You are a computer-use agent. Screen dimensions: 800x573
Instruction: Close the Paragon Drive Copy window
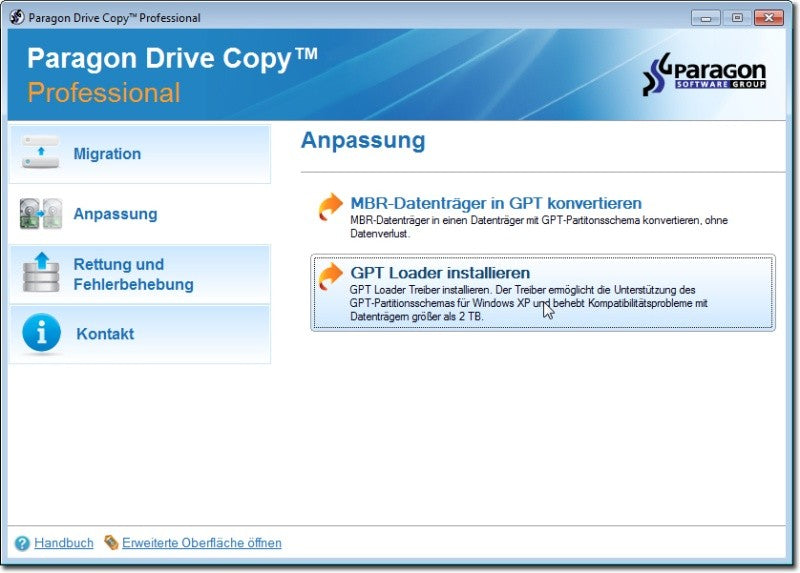tap(768, 18)
